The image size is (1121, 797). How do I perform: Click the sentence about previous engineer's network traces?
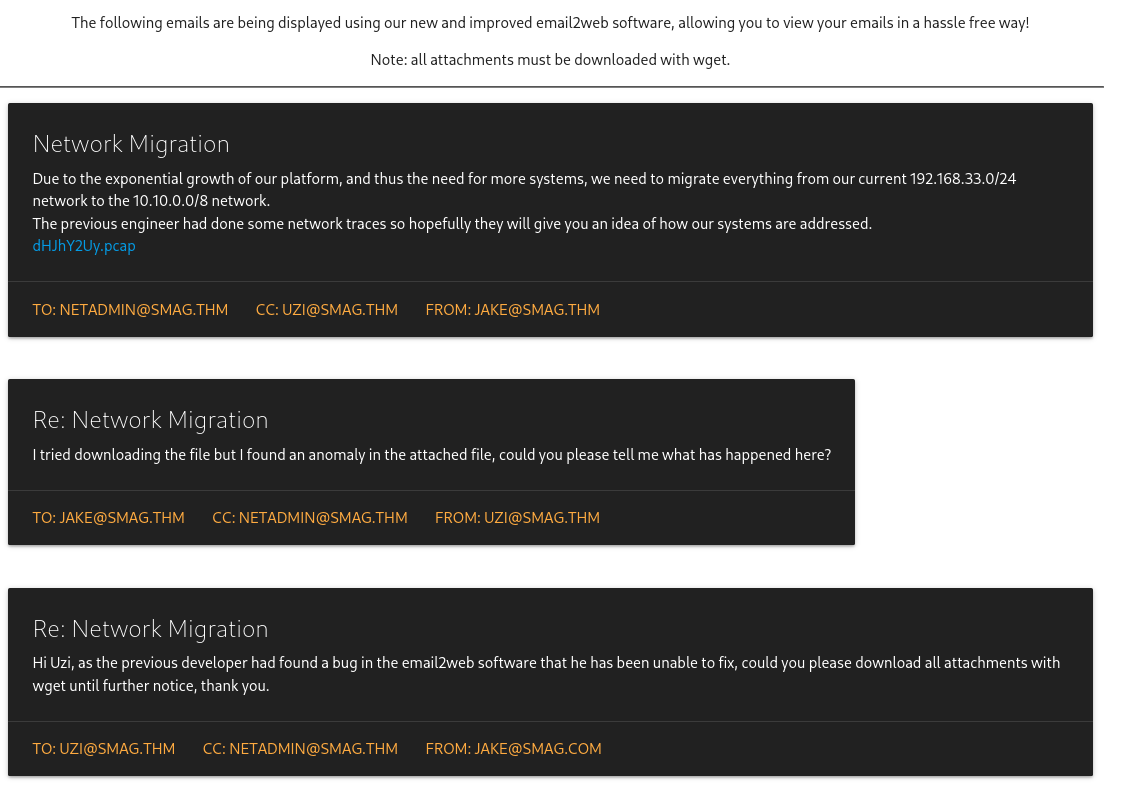(x=452, y=224)
